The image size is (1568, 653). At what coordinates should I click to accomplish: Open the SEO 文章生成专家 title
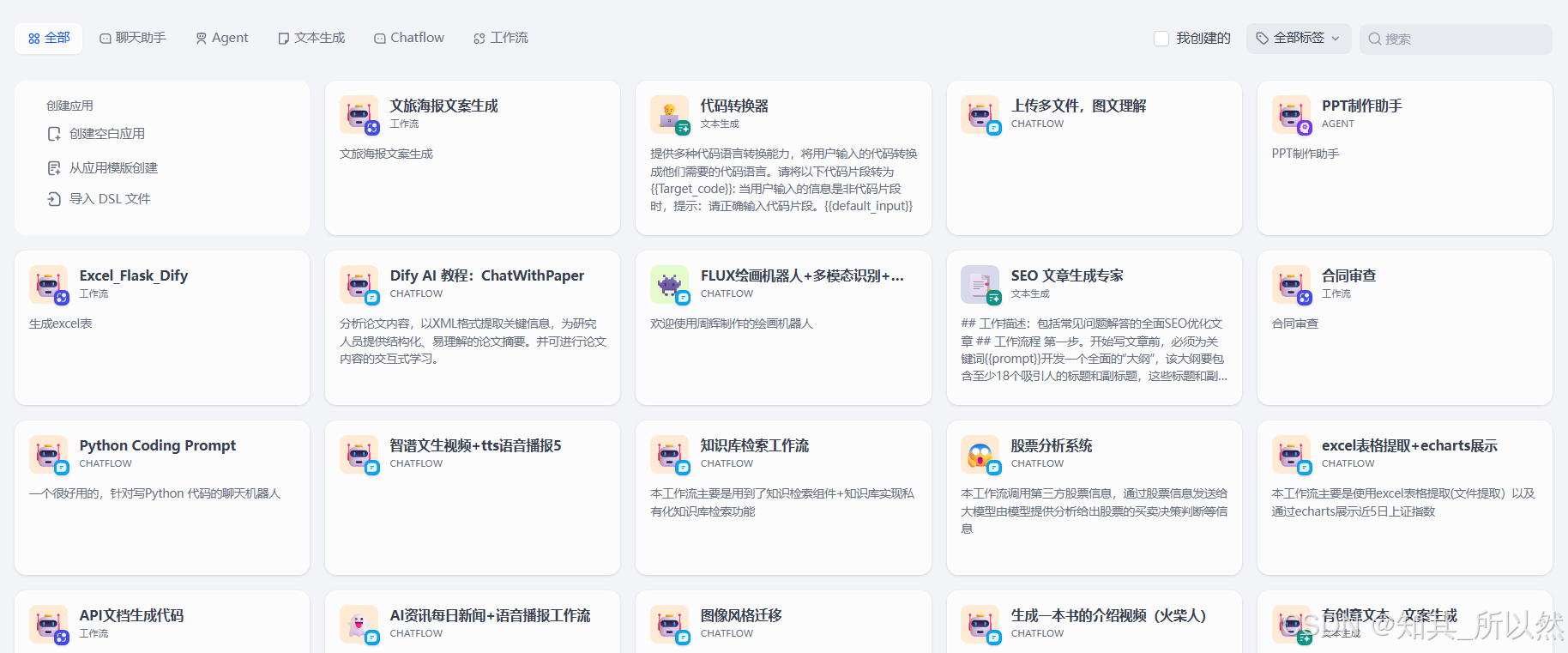[1066, 275]
